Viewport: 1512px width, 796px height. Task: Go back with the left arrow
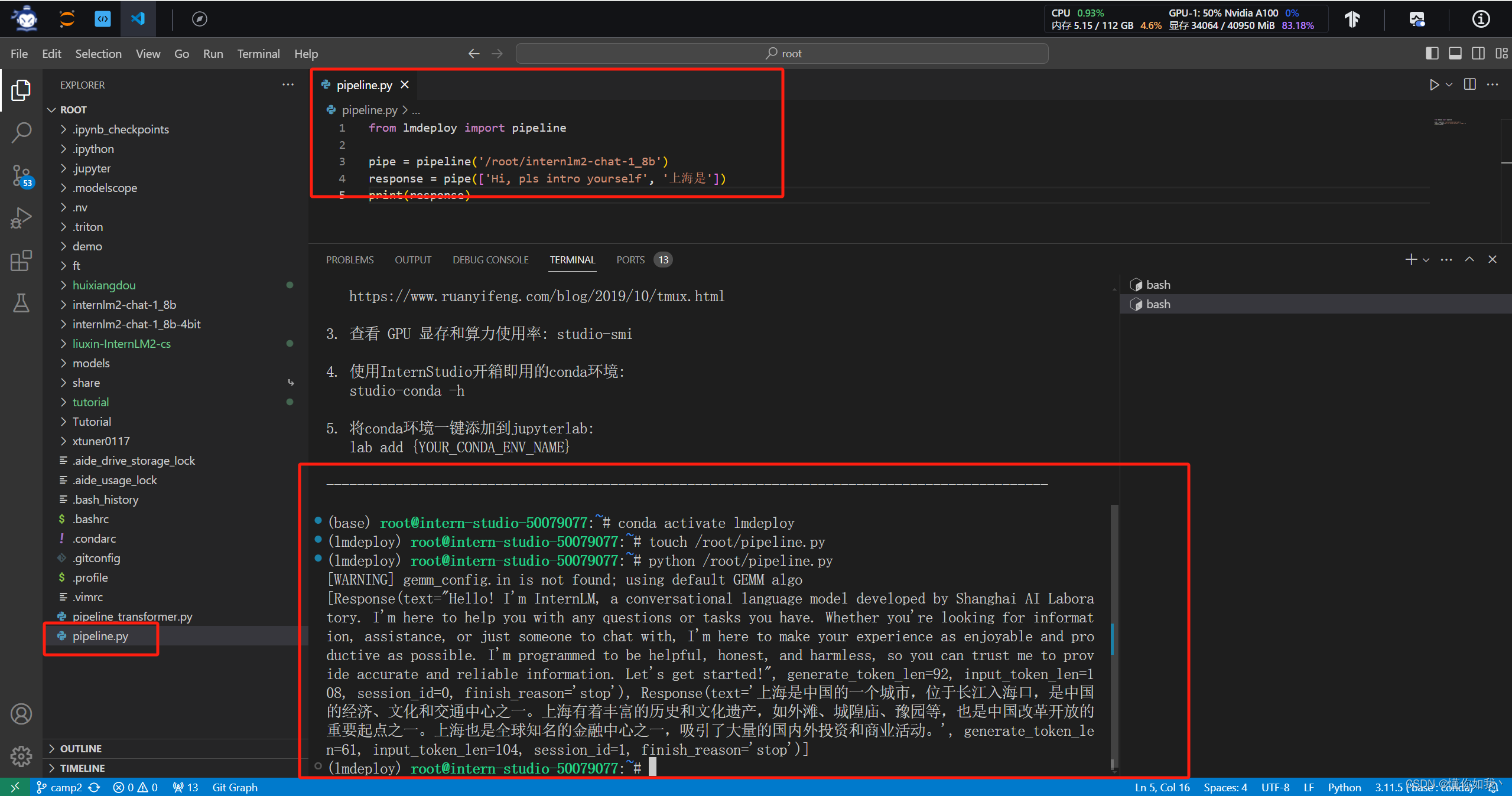tap(474, 54)
